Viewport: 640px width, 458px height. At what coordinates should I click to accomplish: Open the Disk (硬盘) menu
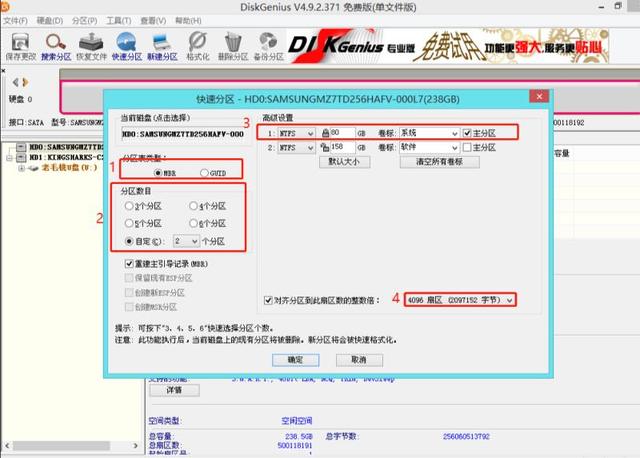tap(50, 20)
